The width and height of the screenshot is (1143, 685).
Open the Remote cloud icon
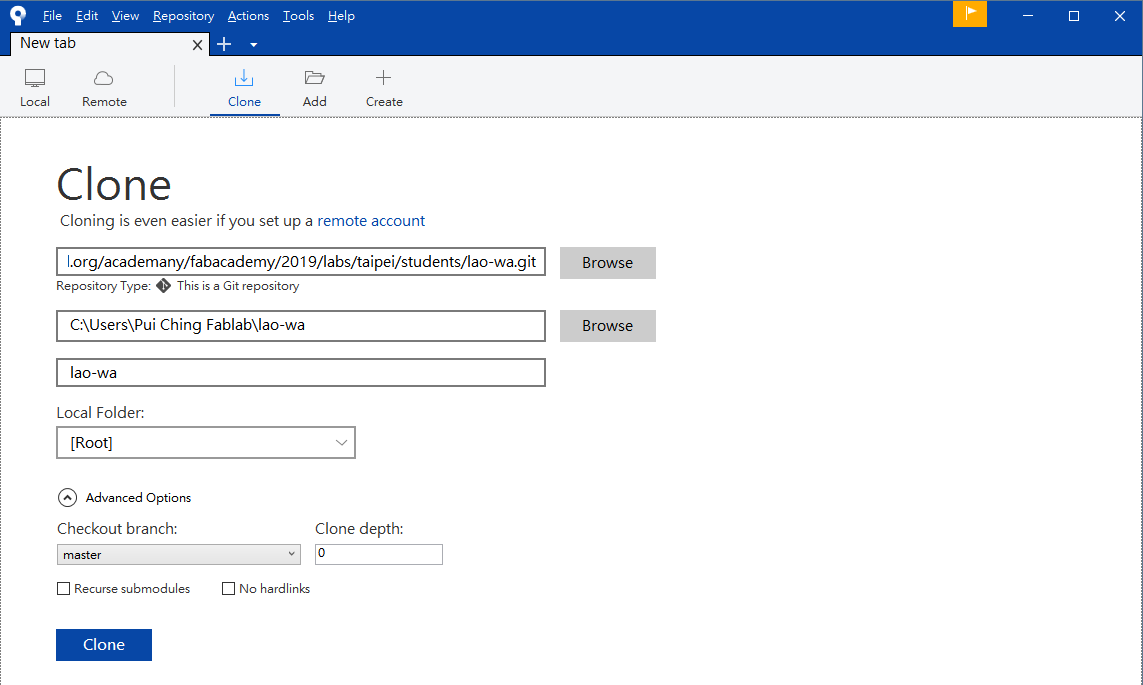click(104, 78)
